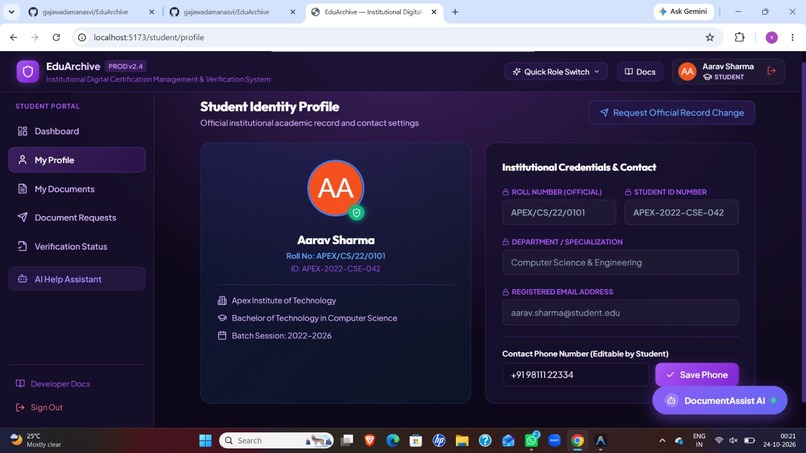Open Brave browser from the taskbar
806x453 pixels.
coord(370,440)
